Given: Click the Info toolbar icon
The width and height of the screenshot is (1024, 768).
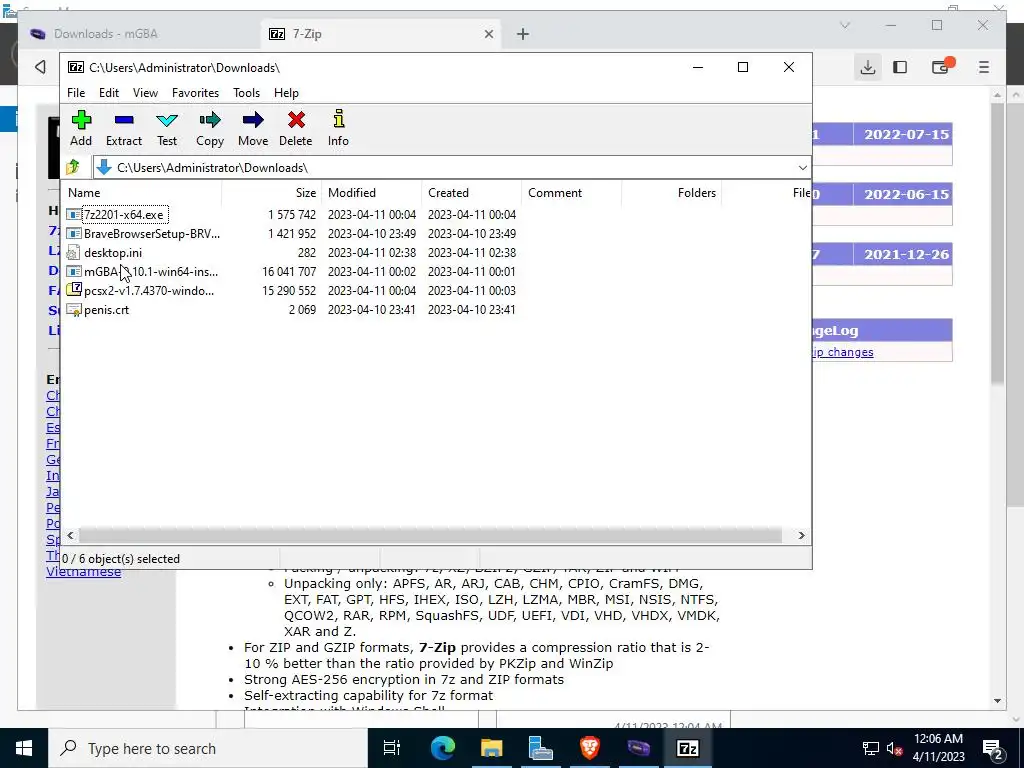Looking at the screenshot, I should 338,119.
